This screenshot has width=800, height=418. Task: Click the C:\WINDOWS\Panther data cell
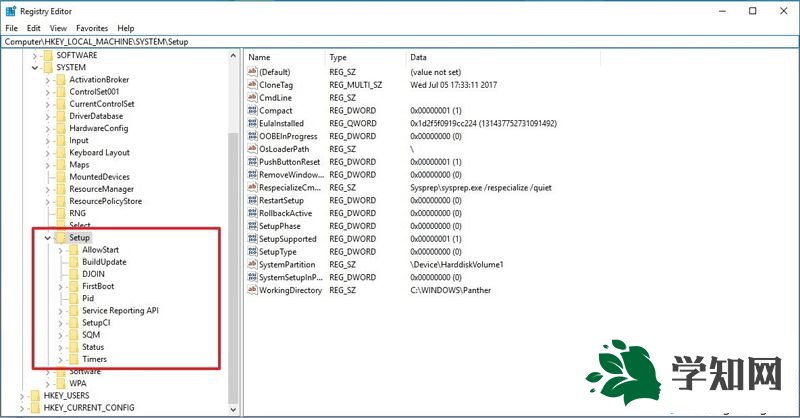451,290
